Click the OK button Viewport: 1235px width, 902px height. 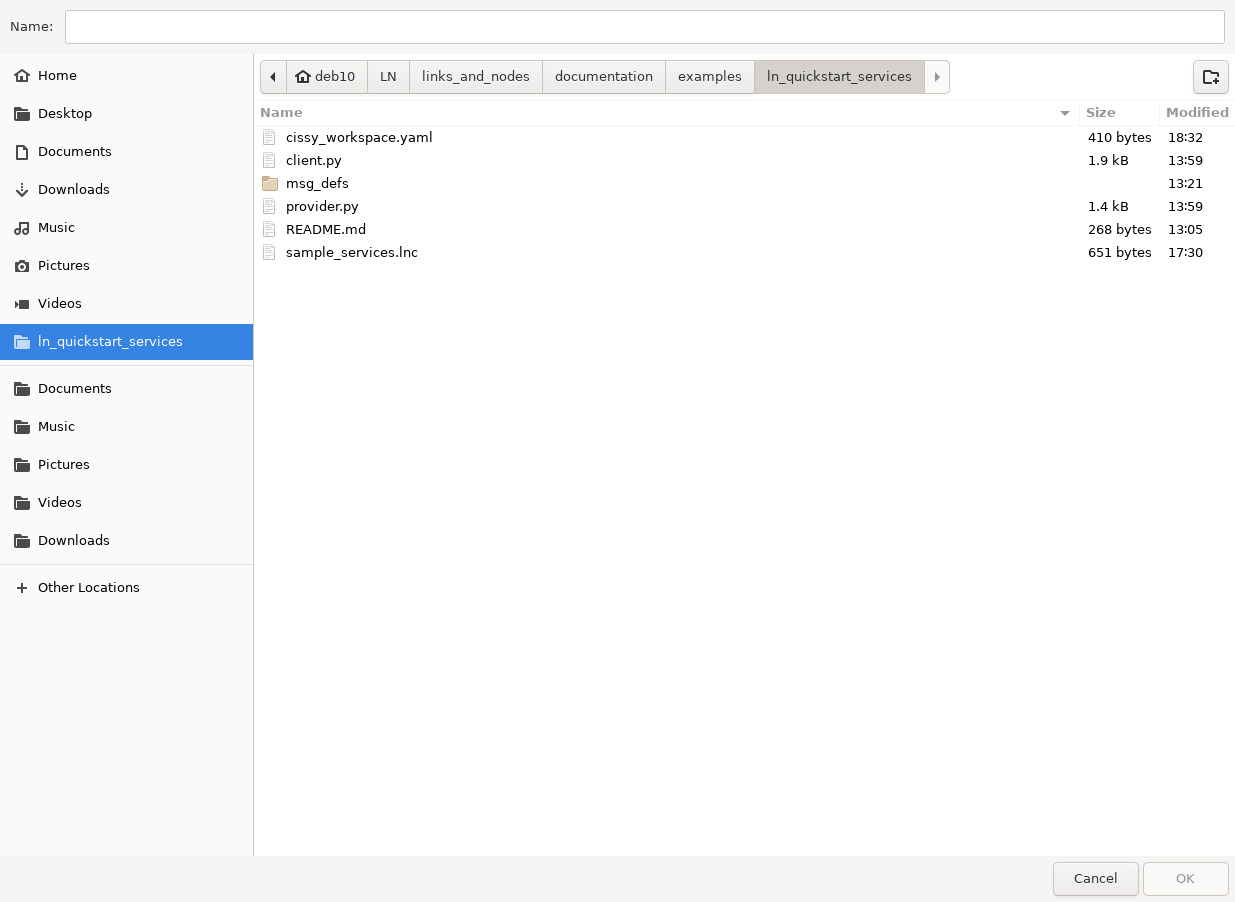click(x=1185, y=879)
